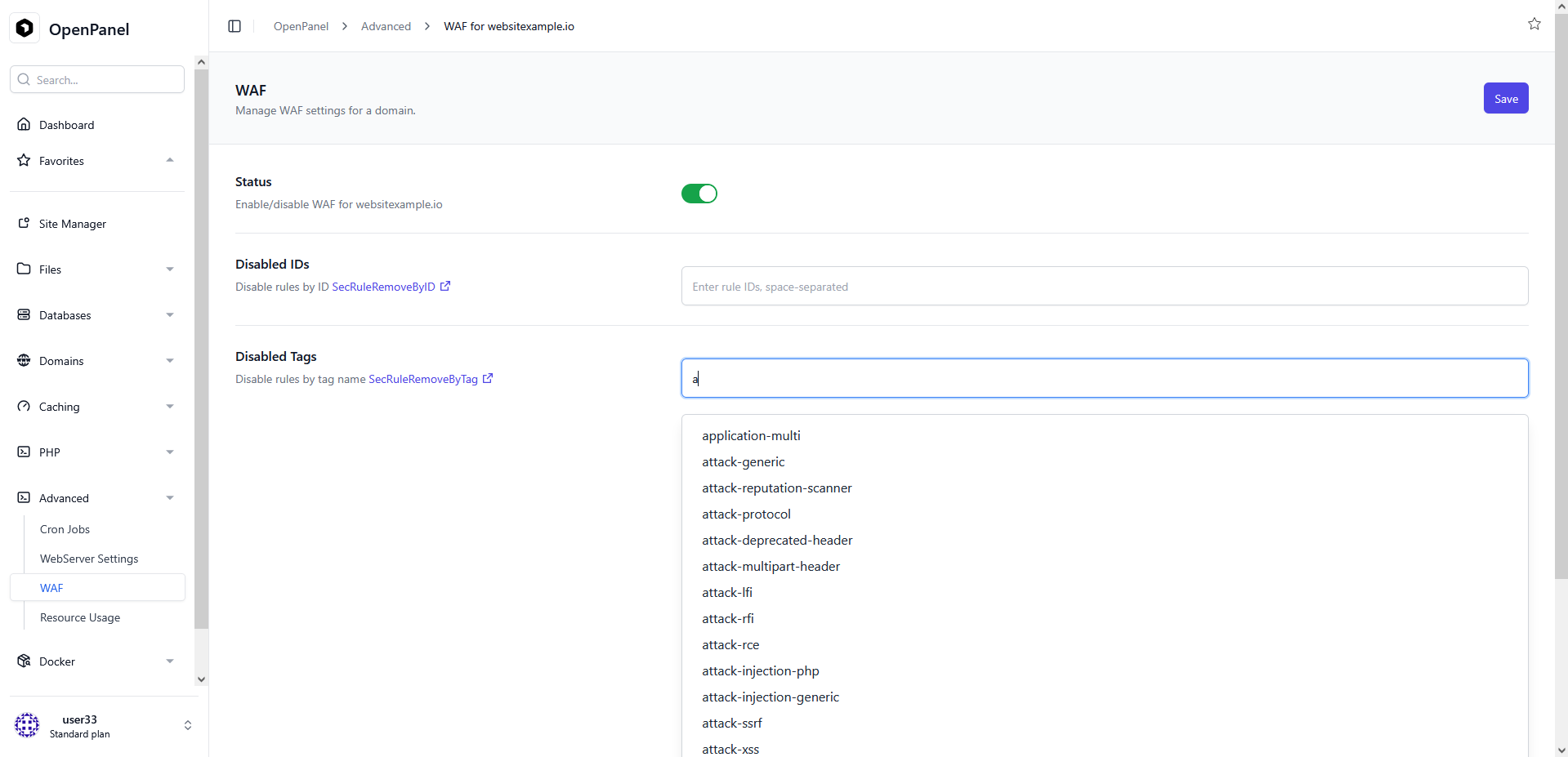Collapse the Advanced section chevron
This screenshot has width=1568, height=757.
[169, 498]
